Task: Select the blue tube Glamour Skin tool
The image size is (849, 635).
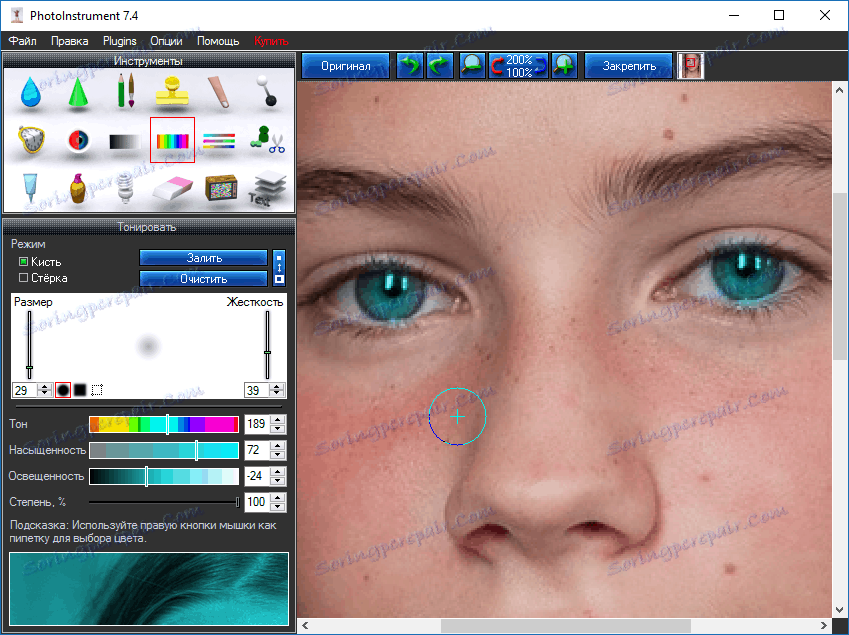Action: pyautogui.click(x=31, y=187)
